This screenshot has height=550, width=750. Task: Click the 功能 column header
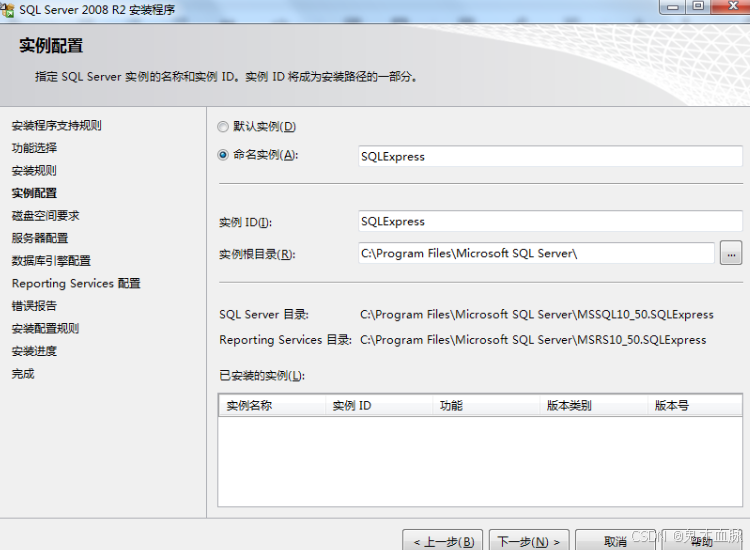coord(486,406)
